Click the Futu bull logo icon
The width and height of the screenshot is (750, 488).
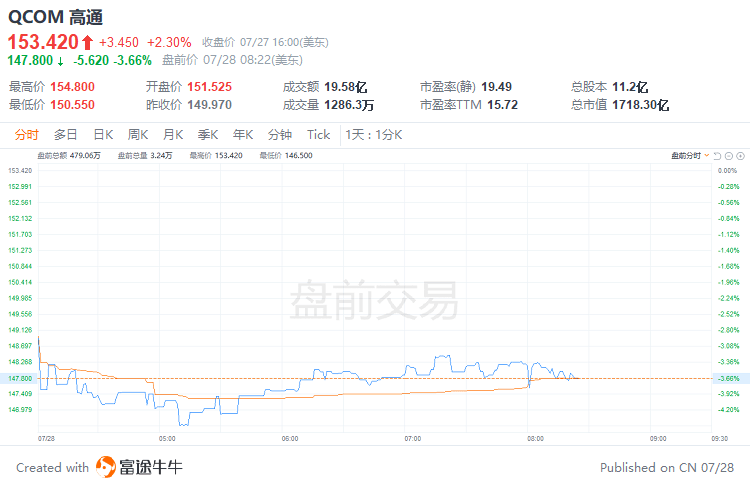tap(106, 467)
